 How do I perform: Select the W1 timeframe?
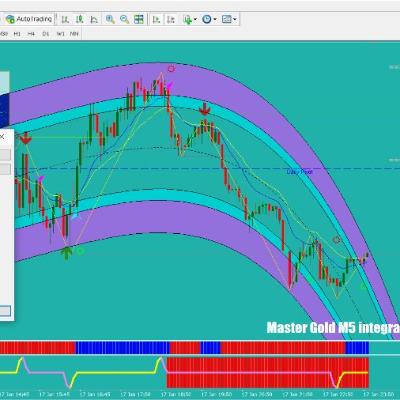pyautogui.click(x=60, y=34)
